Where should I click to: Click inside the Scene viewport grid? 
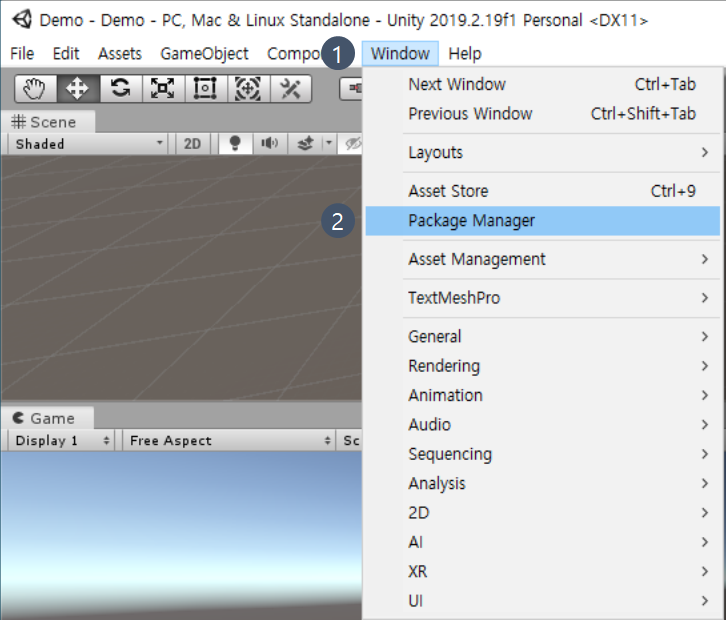pos(181,278)
